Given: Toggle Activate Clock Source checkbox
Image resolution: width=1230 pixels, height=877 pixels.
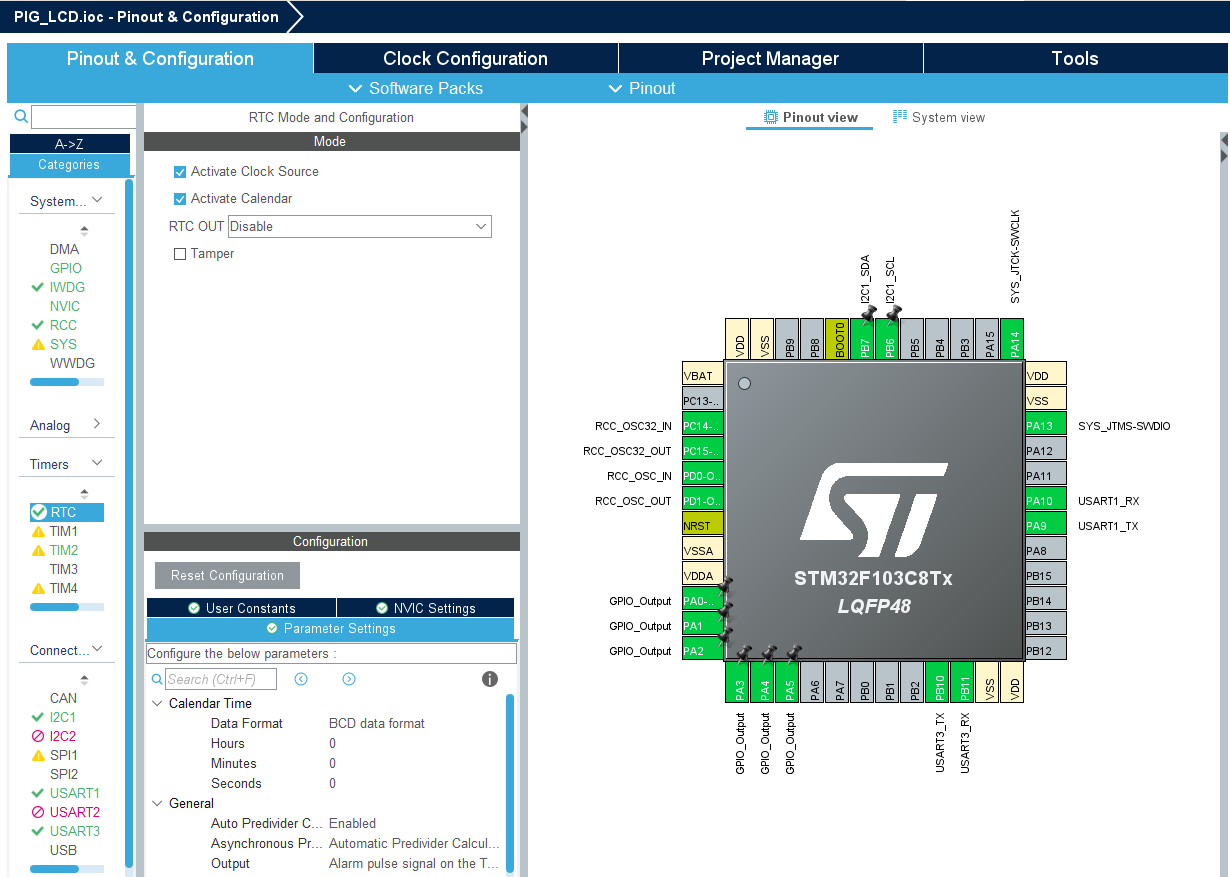Looking at the screenshot, I should tap(180, 172).
